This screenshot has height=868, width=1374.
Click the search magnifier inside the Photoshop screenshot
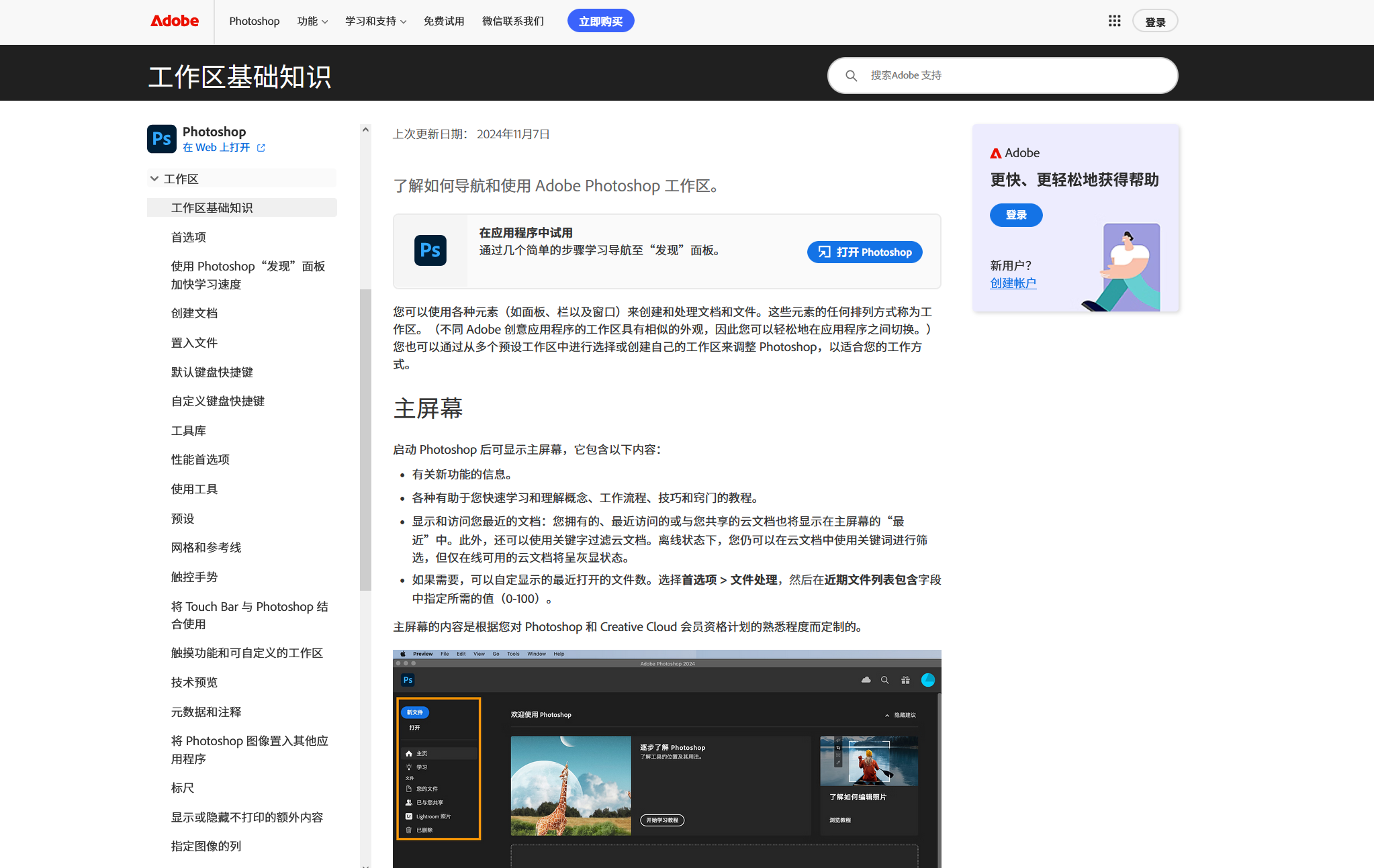884,680
